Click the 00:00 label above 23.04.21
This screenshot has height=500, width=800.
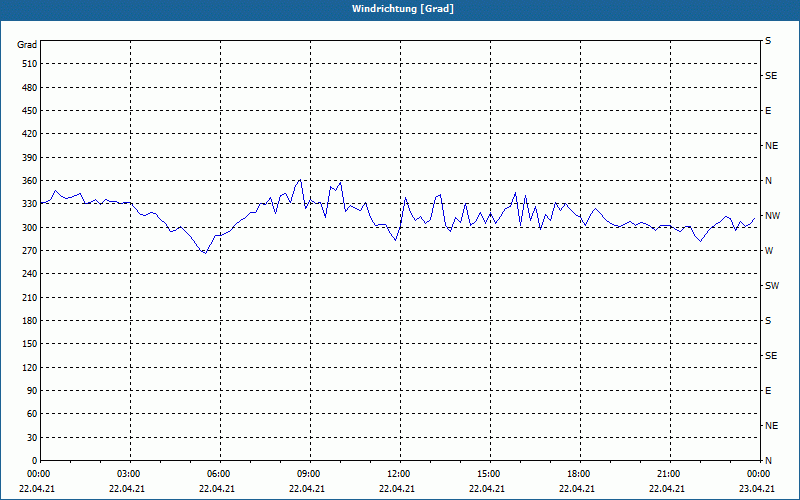point(759,474)
